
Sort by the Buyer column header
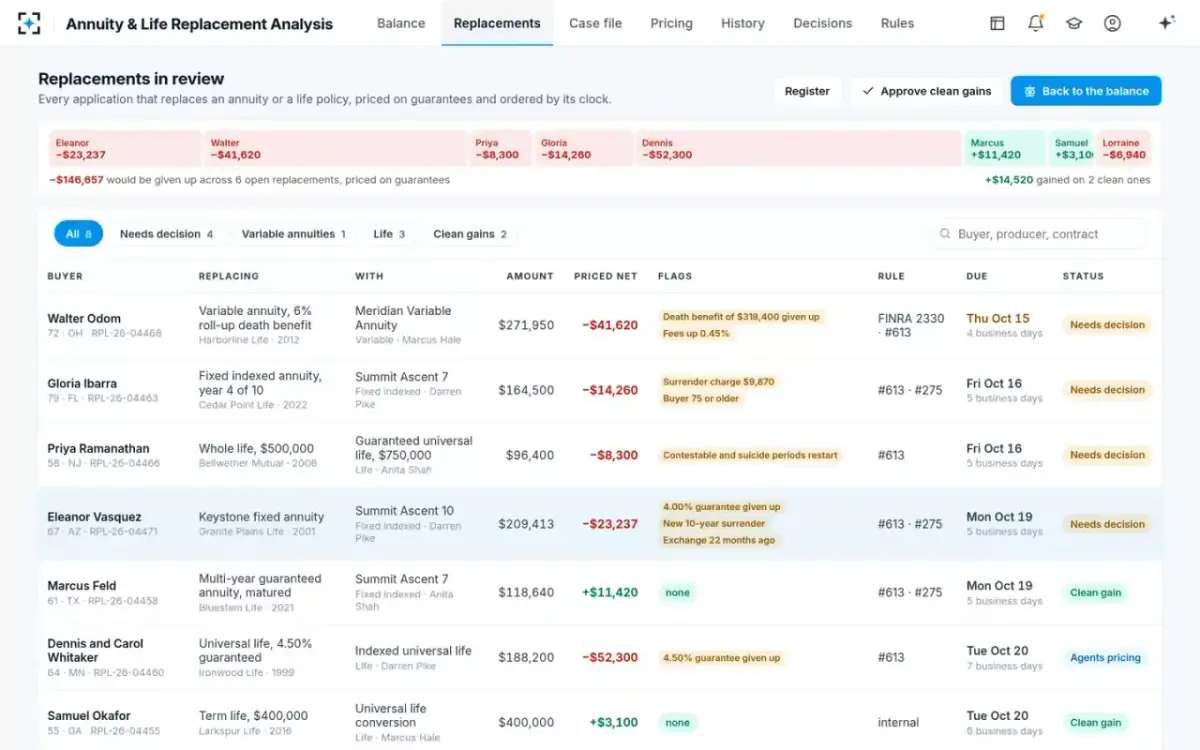(65, 276)
